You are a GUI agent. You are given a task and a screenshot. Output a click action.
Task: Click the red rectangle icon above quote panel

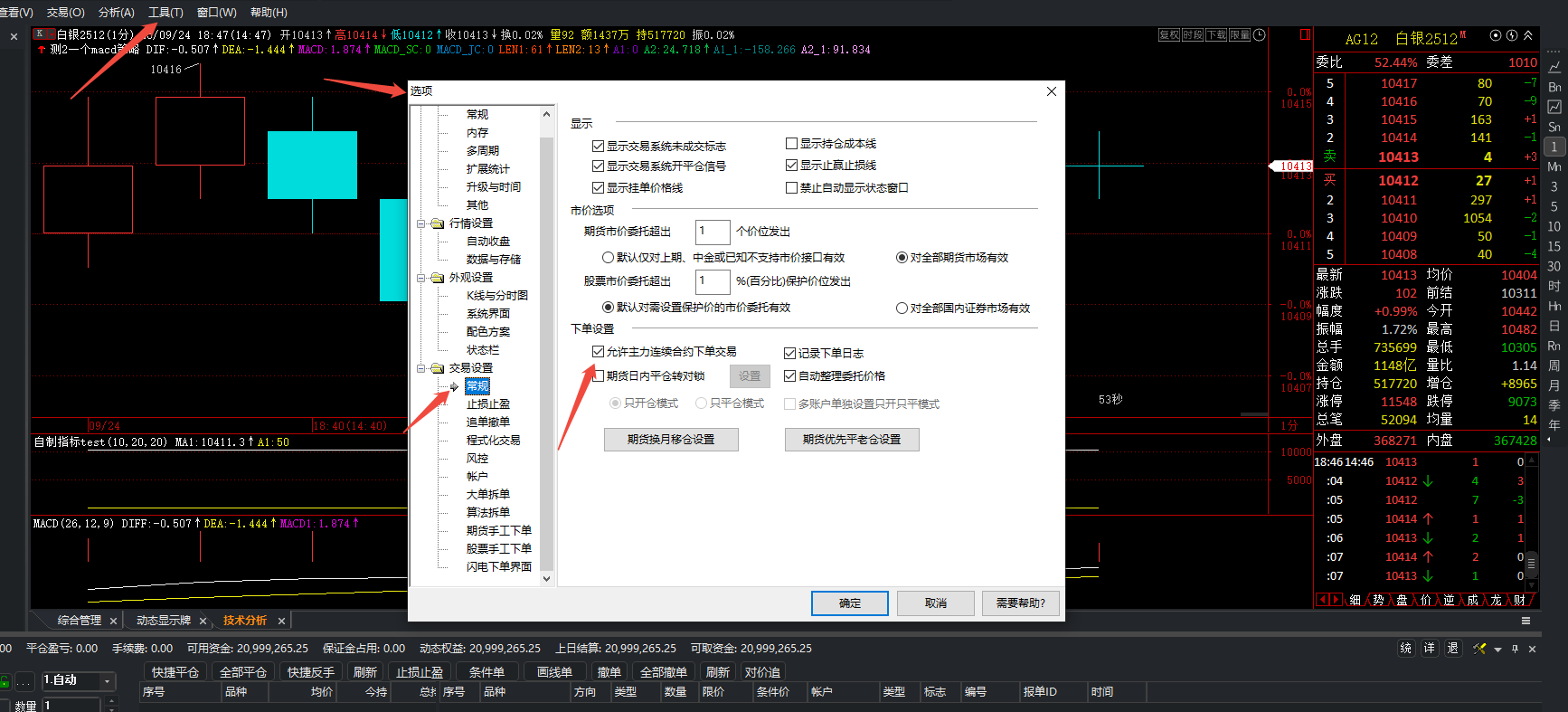(1305, 34)
